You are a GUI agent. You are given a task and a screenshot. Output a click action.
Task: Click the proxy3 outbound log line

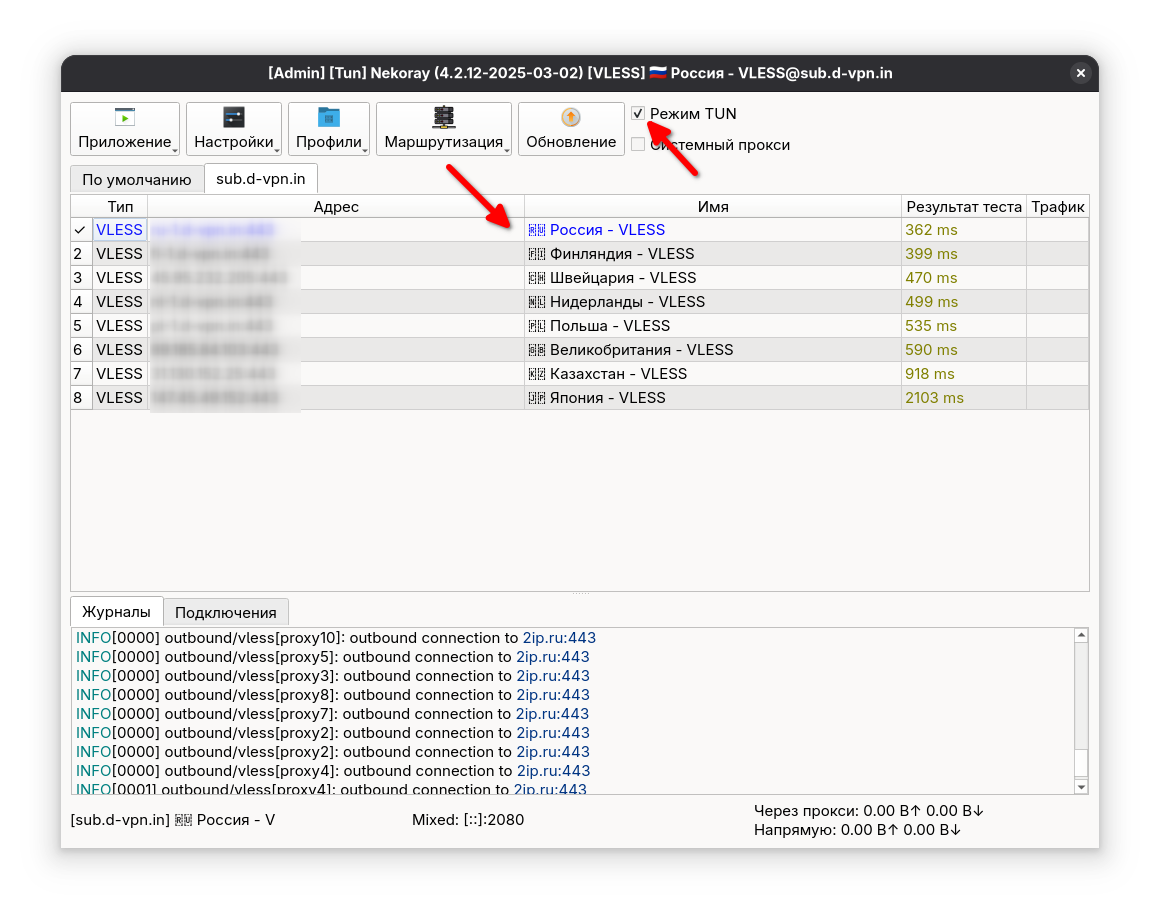pyautogui.click(x=333, y=675)
